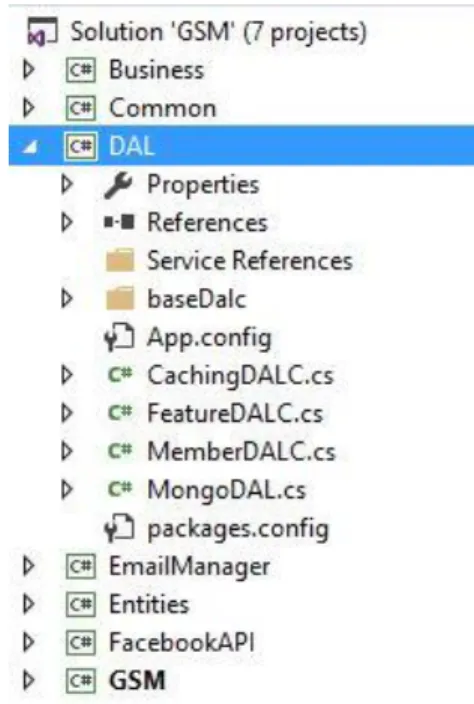Image resolution: width=474 pixels, height=704 pixels.
Task: Expand MemberDALC.cs file contents
Action: 67,451
